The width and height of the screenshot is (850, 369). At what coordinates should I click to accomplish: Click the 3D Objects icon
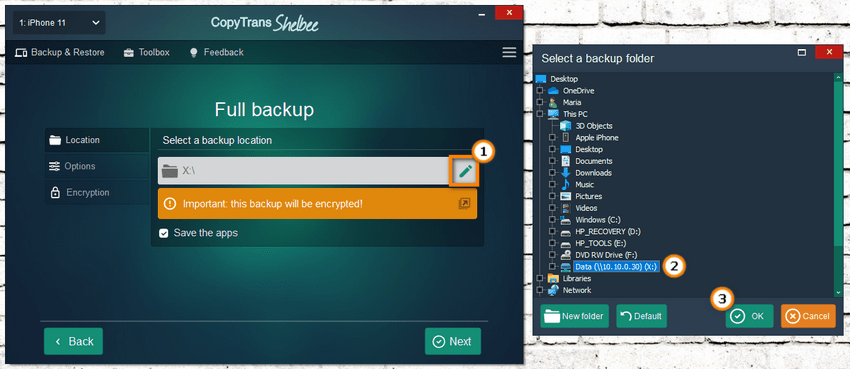(x=566, y=126)
